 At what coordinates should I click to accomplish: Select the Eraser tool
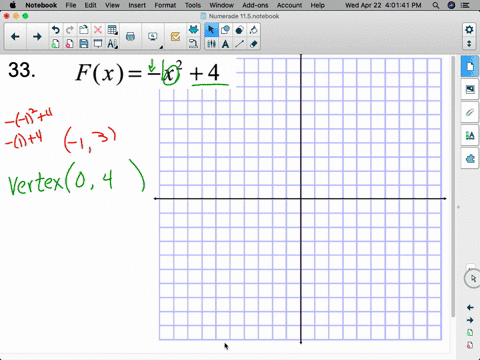(x=253, y=44)
